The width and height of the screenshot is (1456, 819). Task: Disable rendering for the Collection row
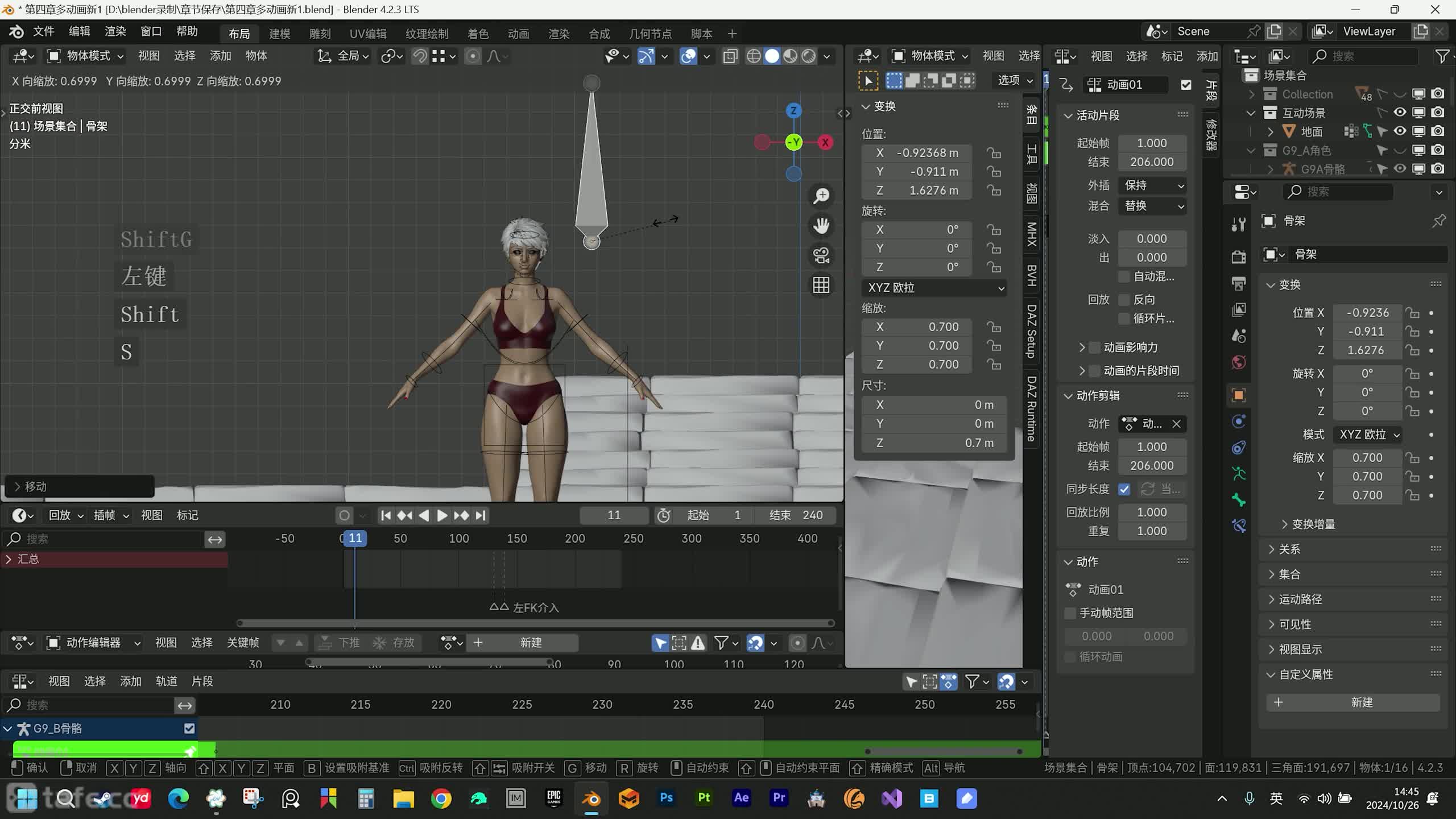[1438, 94]
